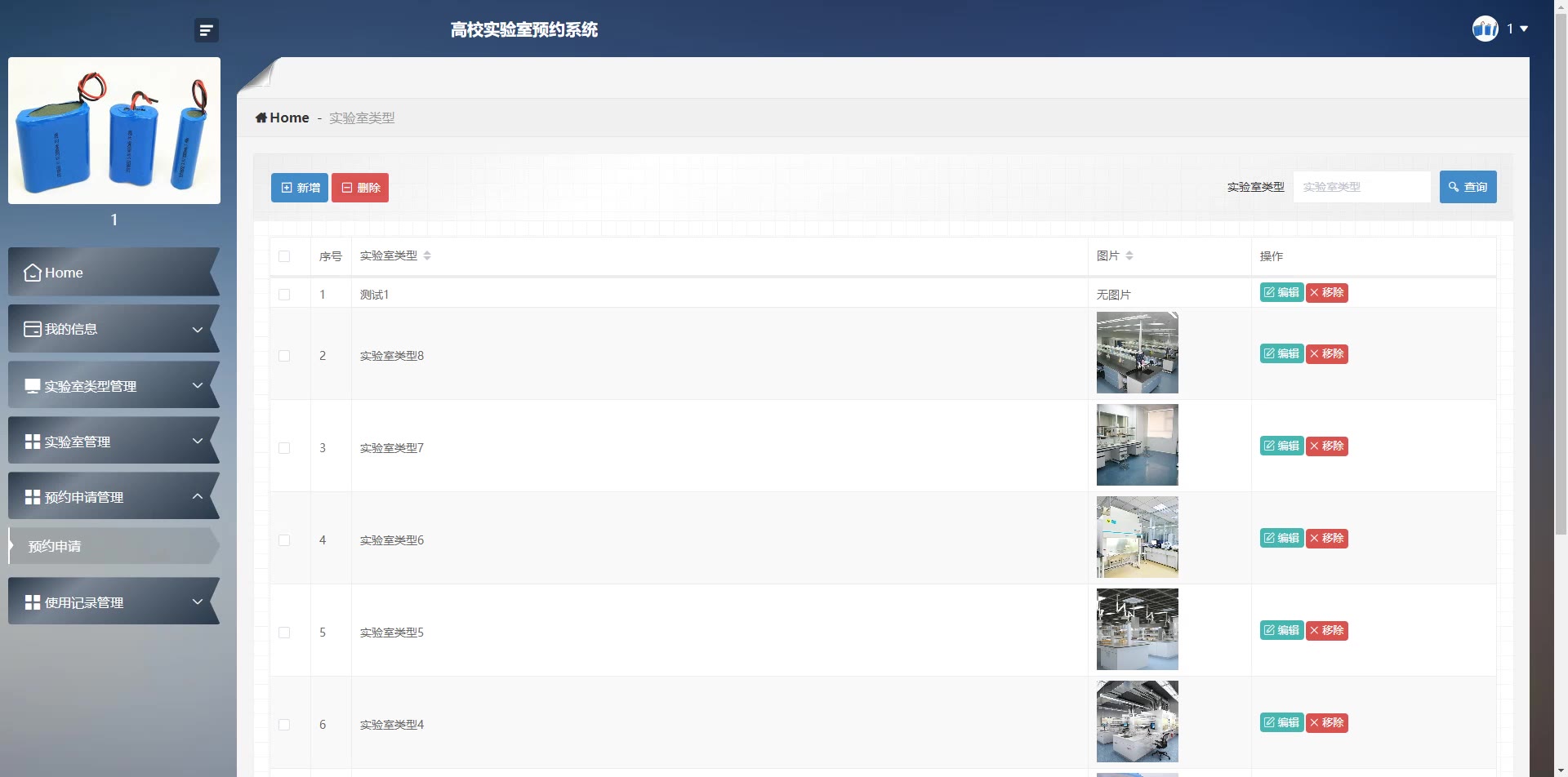The image size is (1568, 777).
Task: Toggle the select-all checkbox in table header
Action: [x=284, y=256]
